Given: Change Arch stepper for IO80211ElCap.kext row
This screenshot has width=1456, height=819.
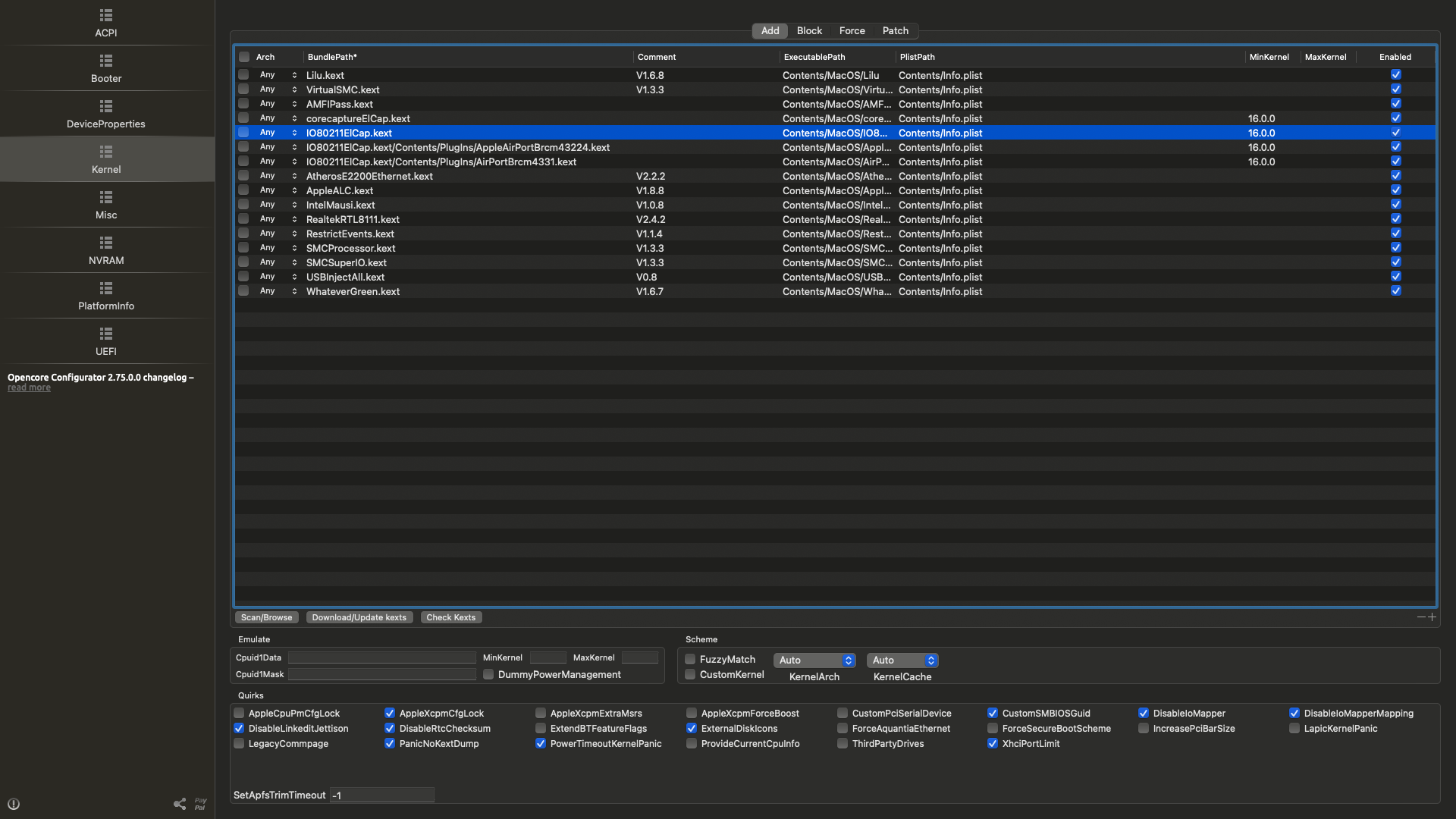Looking at the screenshot, I should coord(294,133).
